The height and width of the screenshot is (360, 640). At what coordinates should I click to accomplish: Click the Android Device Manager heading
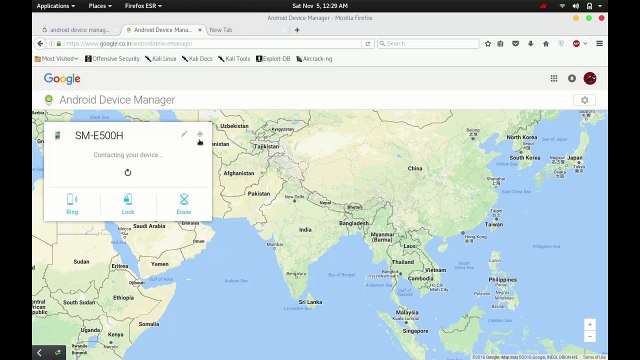pyautogui.click(x=117, y=100)
